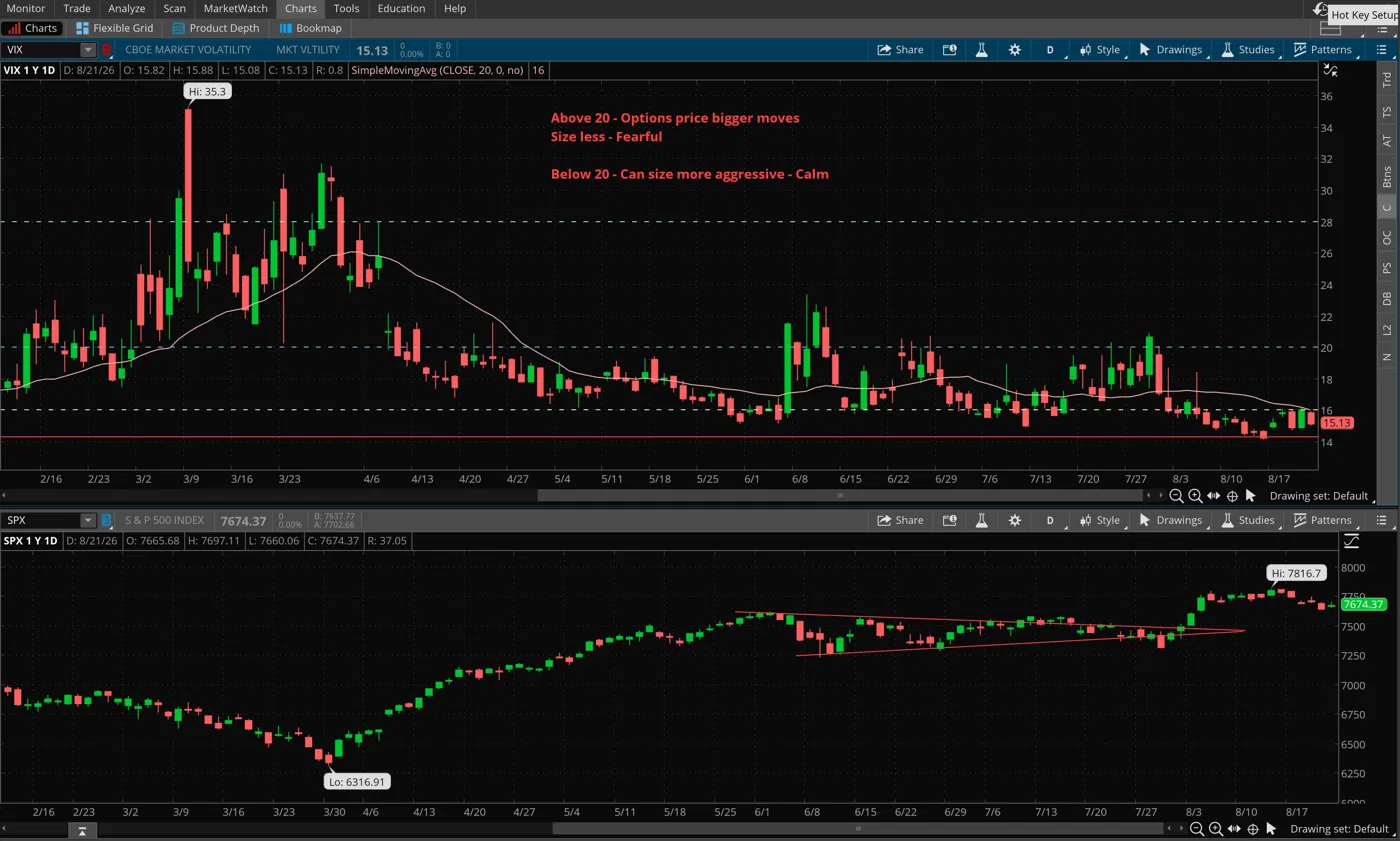Open the chart grid layout icon at top right
The width and height of the screenshot is (1400, 841).
(1330, 28)
